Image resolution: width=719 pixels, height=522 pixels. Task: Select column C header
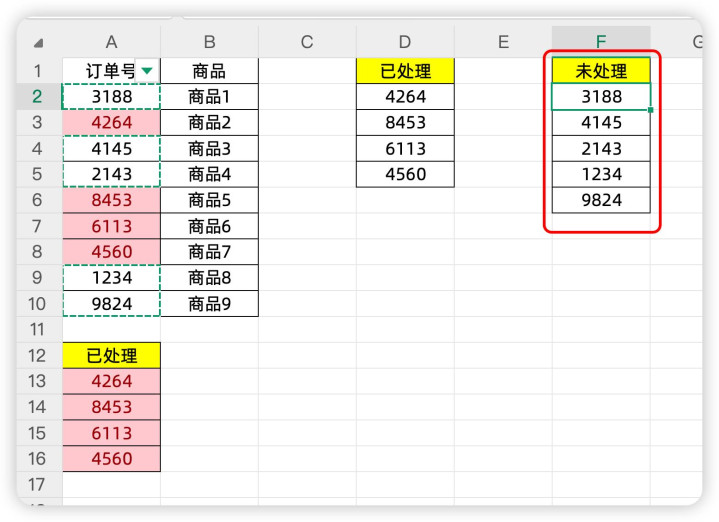point(307,42)
